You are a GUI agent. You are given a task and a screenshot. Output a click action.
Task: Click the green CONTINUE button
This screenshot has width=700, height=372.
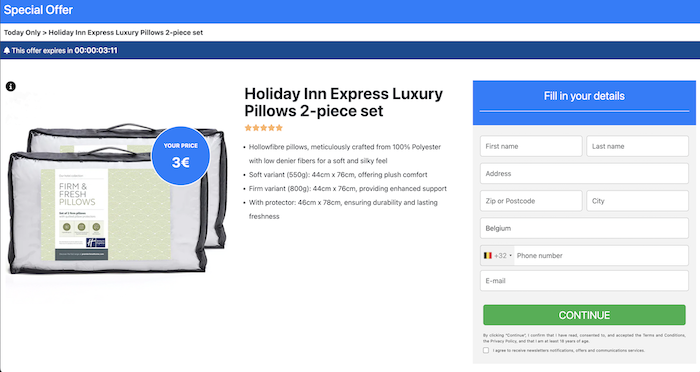pyautogui.click(x=584, y=315)
